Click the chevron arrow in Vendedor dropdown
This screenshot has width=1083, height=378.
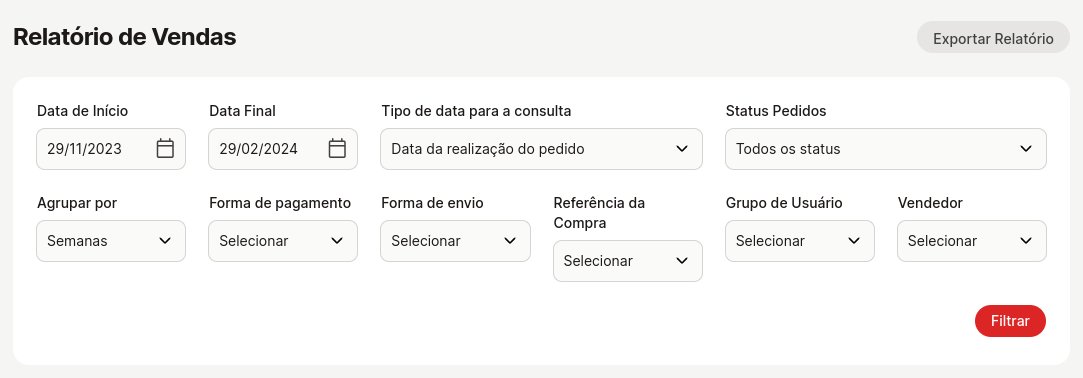[1026, 240]
